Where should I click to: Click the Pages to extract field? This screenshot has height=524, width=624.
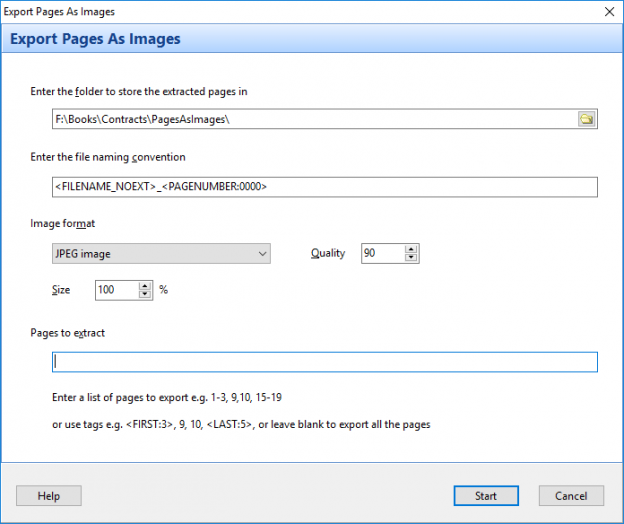[325, 362]
